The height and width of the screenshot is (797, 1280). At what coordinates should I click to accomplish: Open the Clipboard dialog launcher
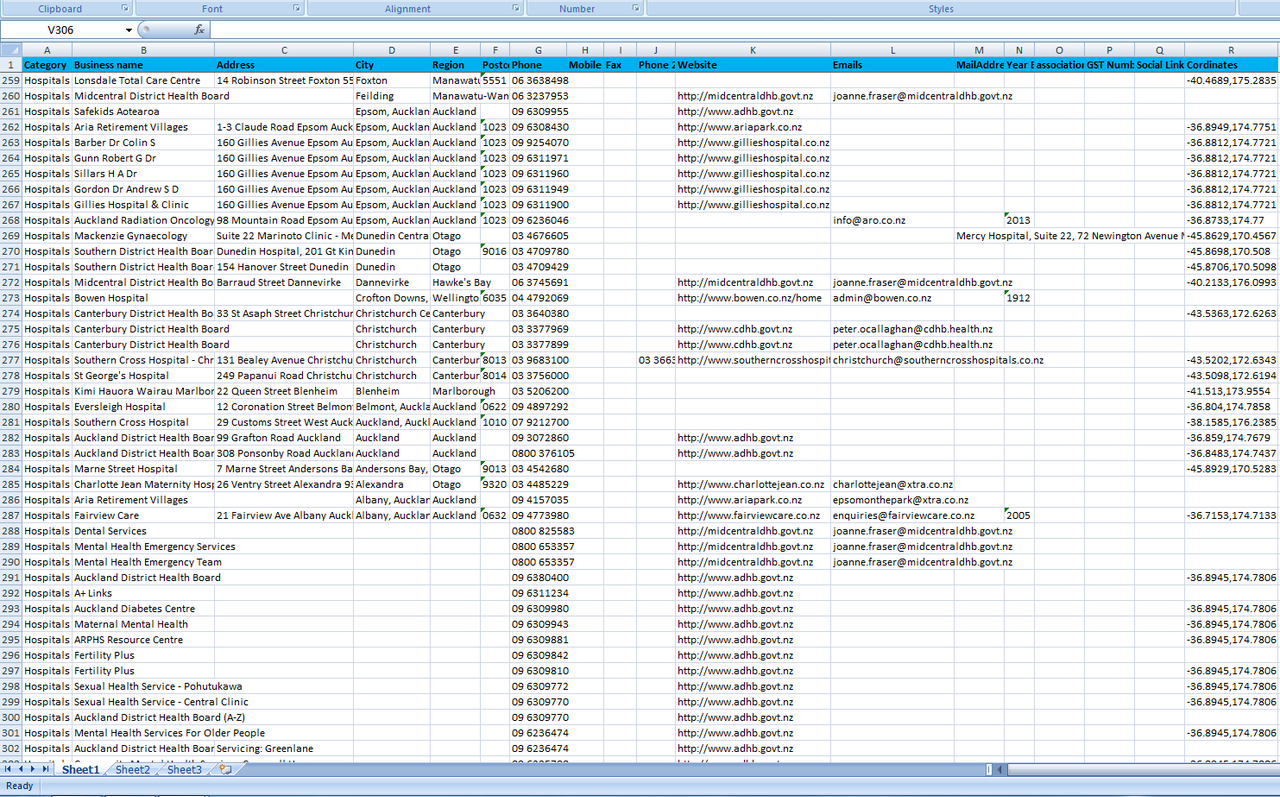125,8
